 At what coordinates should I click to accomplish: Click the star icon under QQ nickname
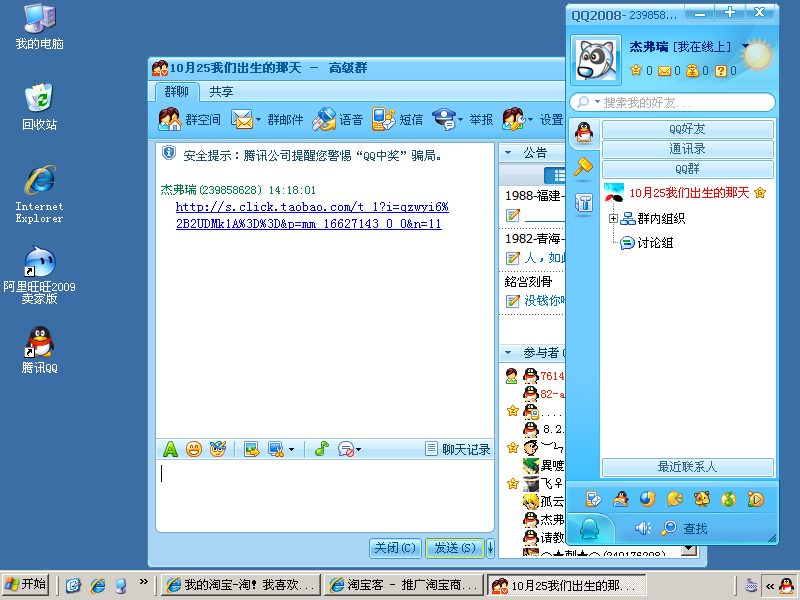pos(636,70)
